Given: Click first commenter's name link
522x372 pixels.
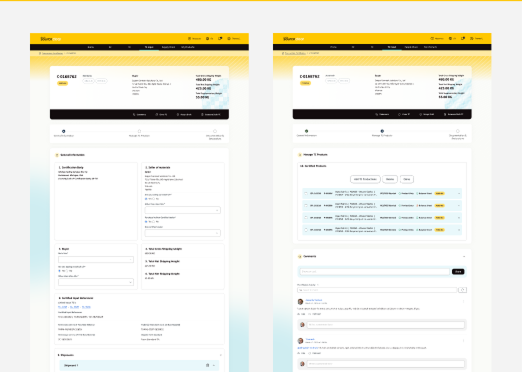Looking at the screenshot, I should point(314,300).
